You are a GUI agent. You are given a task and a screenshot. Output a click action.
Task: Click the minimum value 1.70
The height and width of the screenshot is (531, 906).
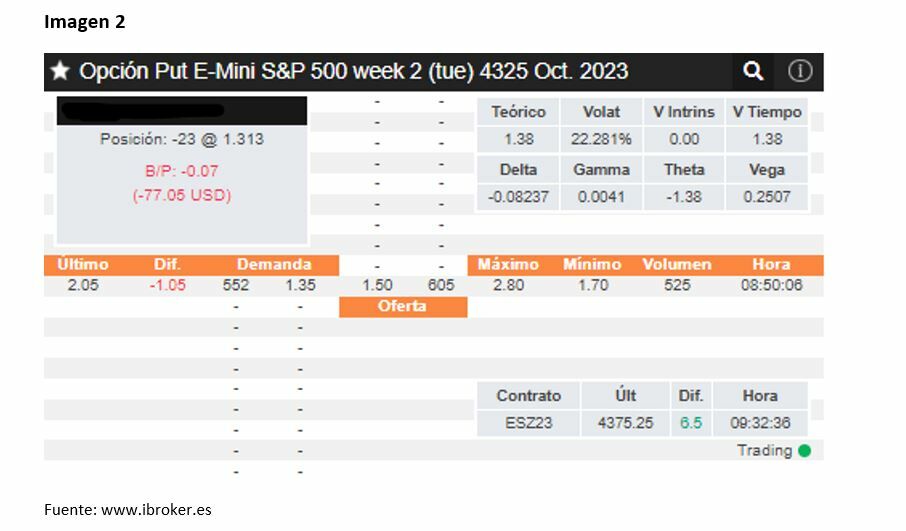tap(592, 285)
